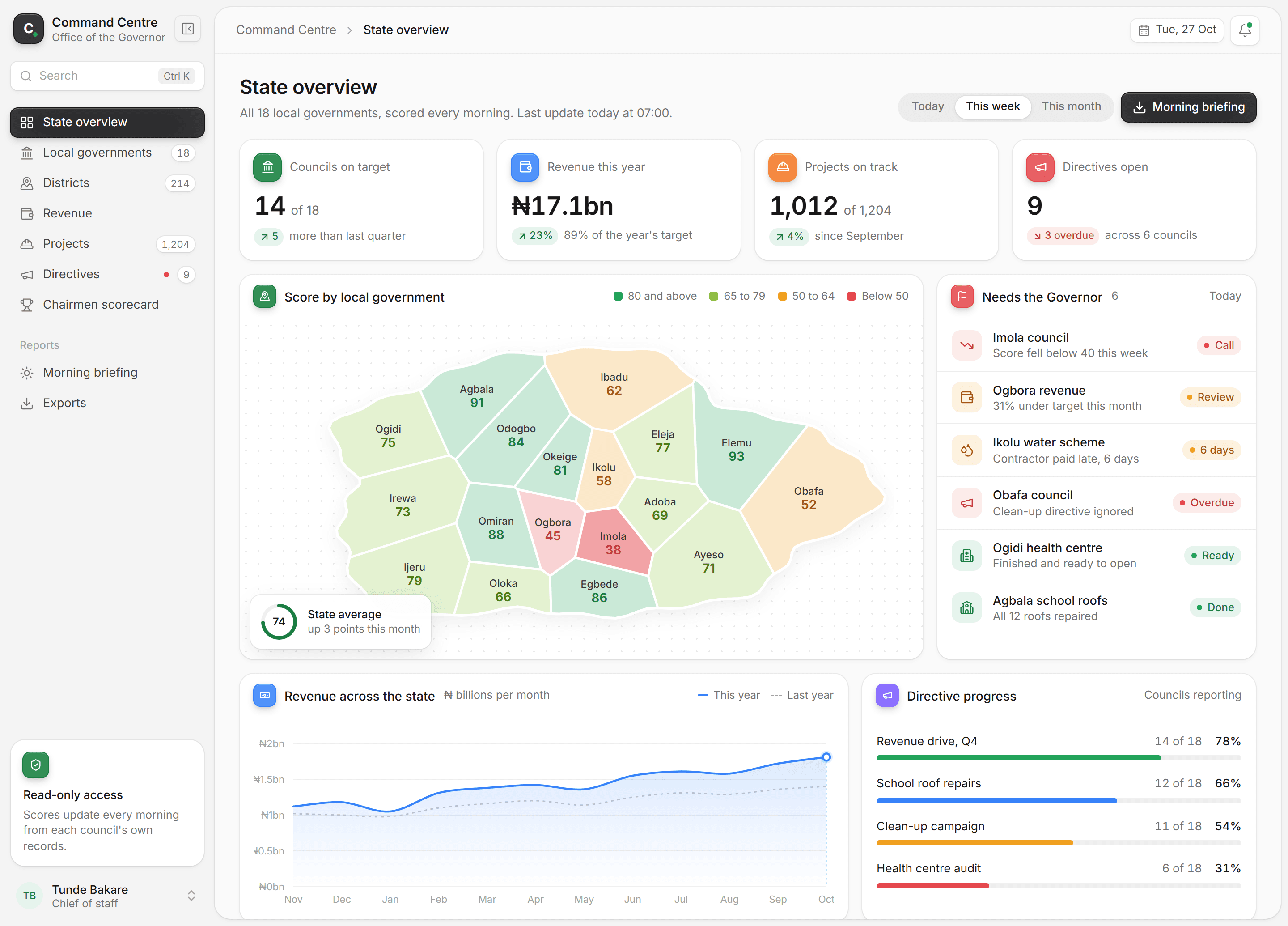
Task: Open Exports under Reports
Action: [107, 404]
